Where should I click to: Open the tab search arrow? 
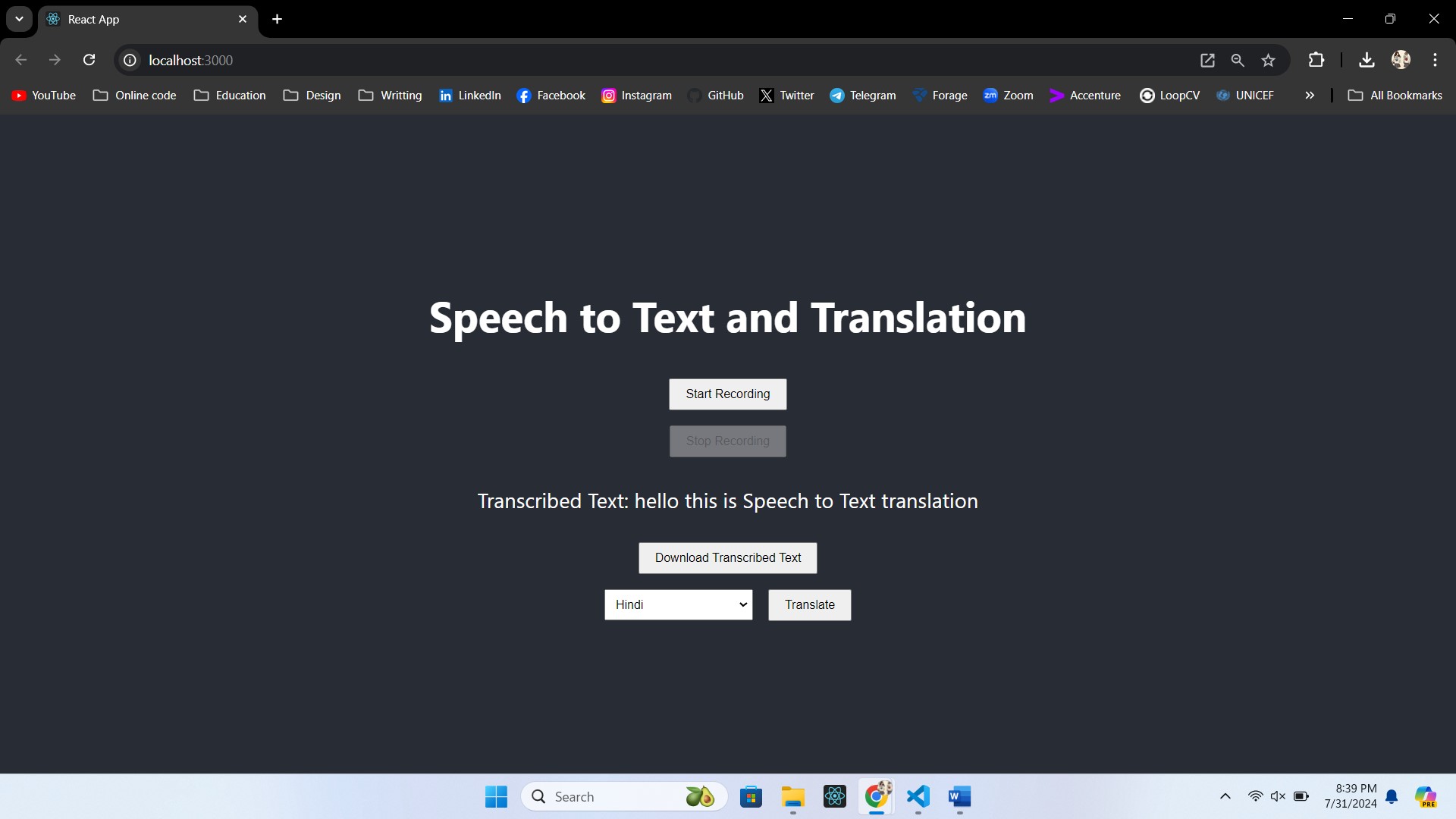(x=19, y=19)
